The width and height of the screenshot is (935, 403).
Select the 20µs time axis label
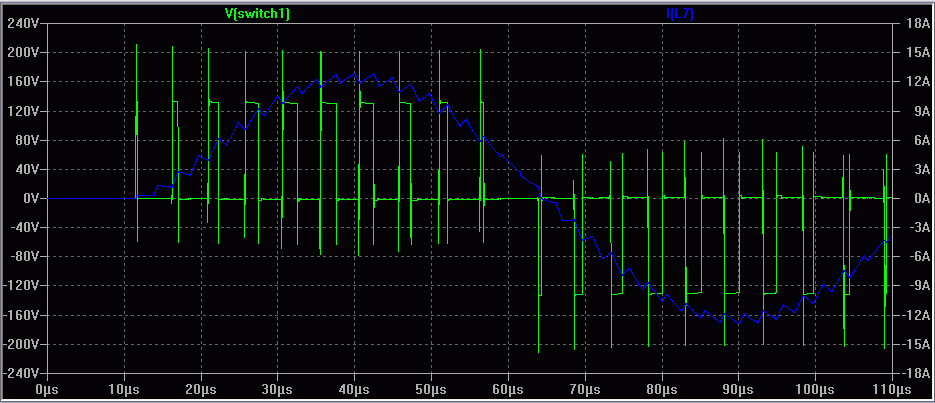[201, 390]
